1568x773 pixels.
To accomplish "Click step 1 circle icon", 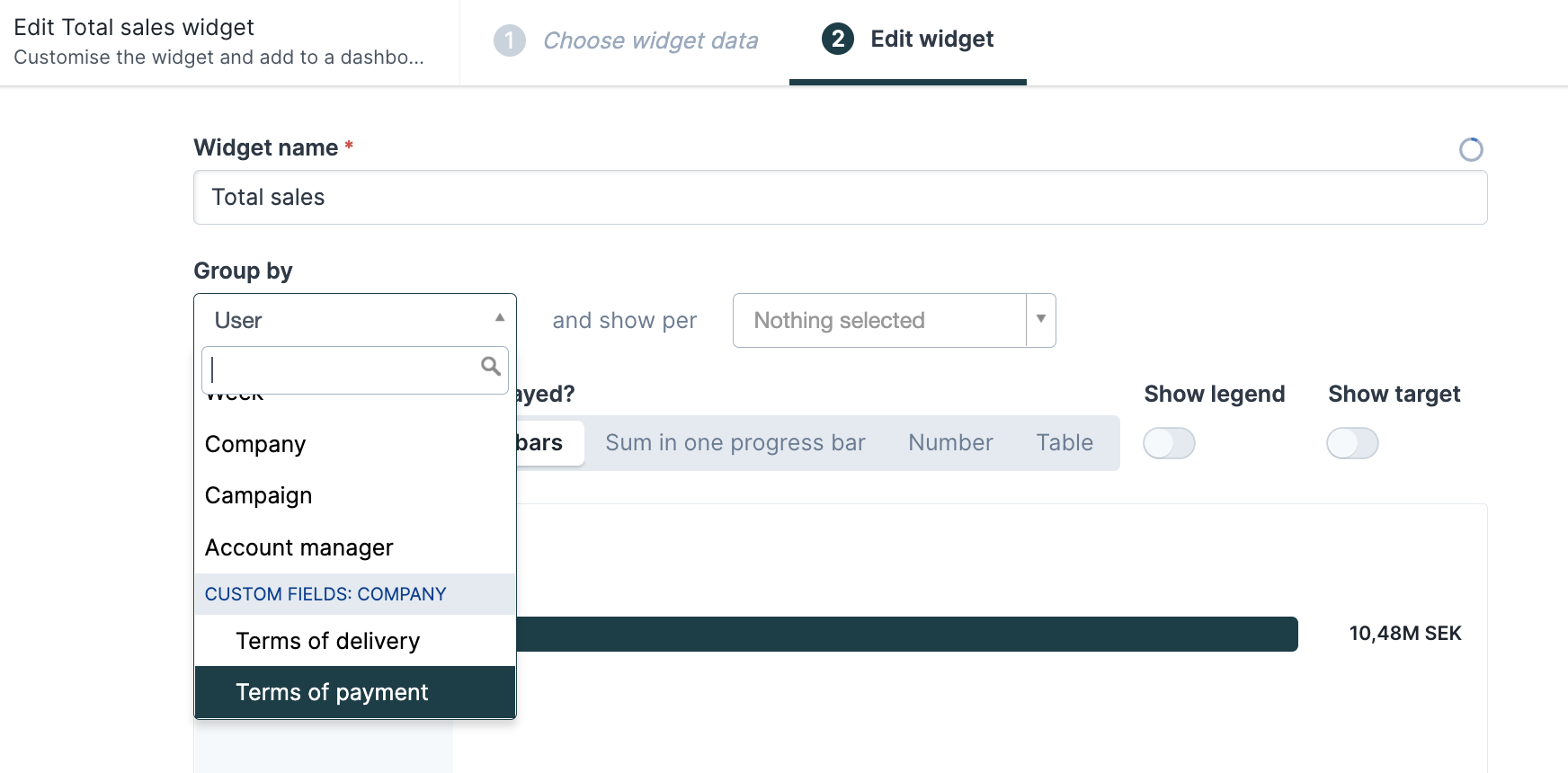I will [510, 40].
